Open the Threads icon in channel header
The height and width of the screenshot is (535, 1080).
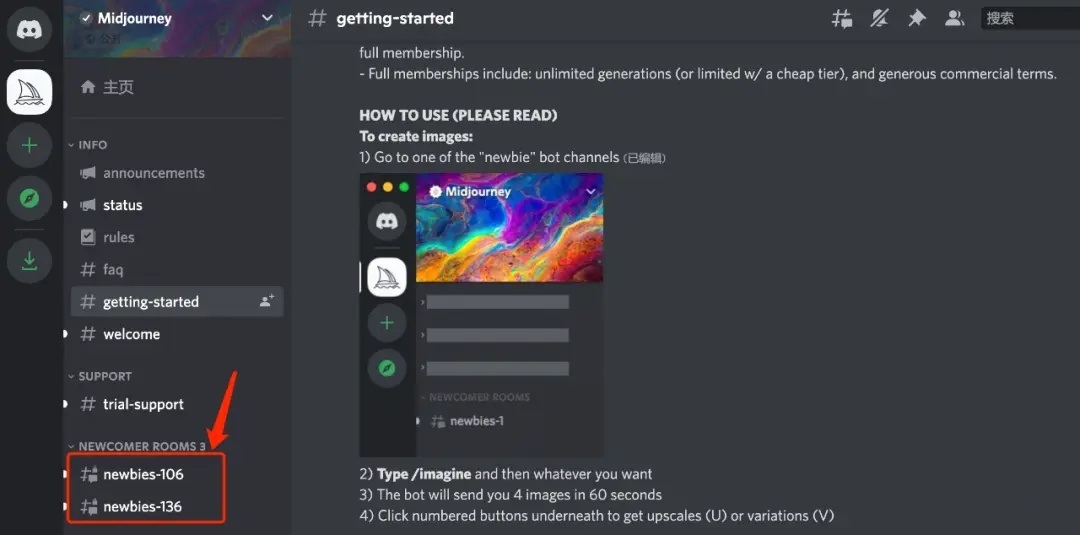[842, 19]
